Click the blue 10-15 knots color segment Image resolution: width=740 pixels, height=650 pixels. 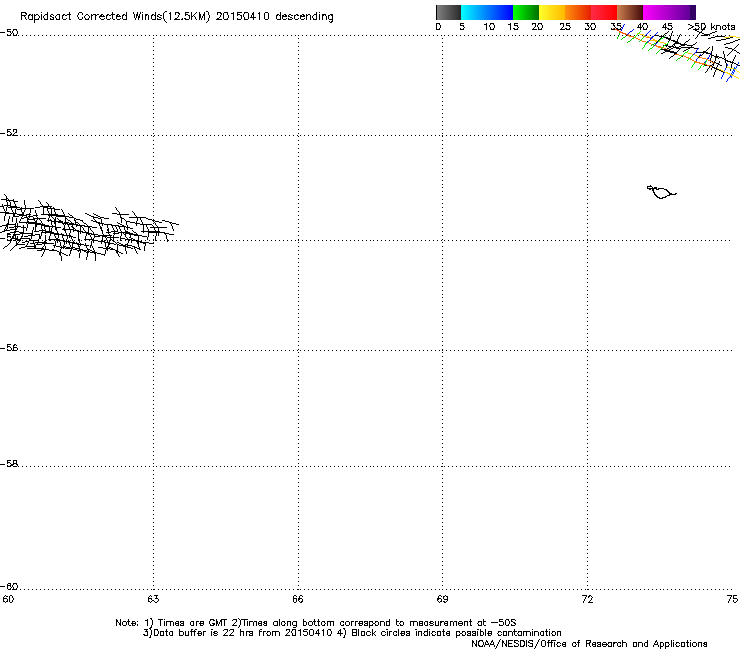[500, 12]
